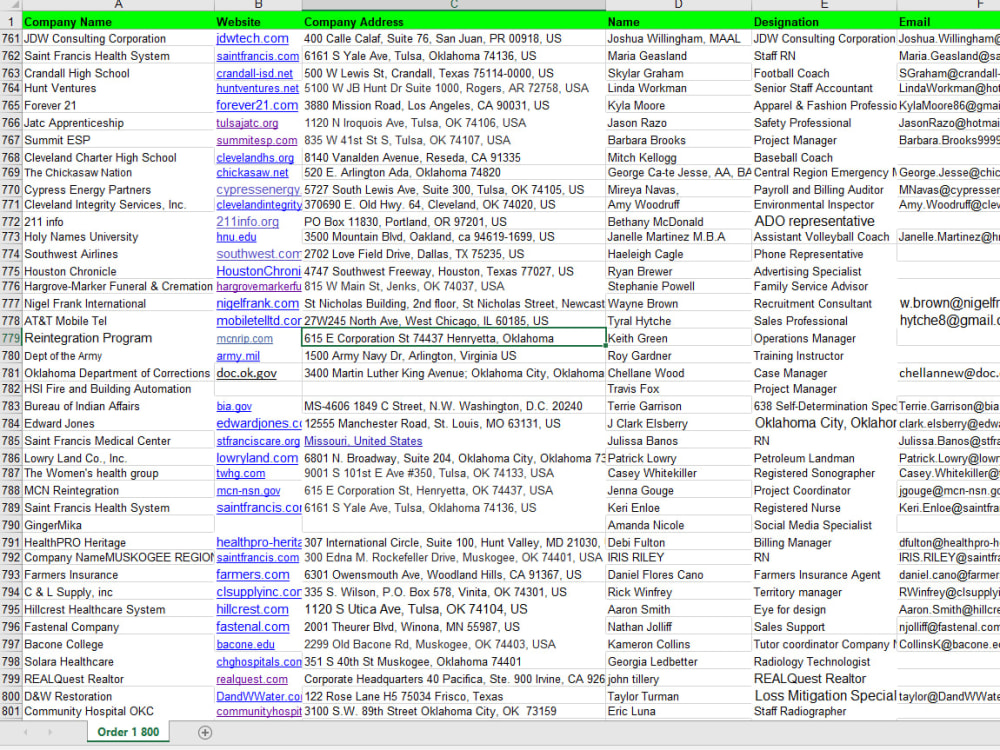Click the fastenal.com link

(253, 627)
